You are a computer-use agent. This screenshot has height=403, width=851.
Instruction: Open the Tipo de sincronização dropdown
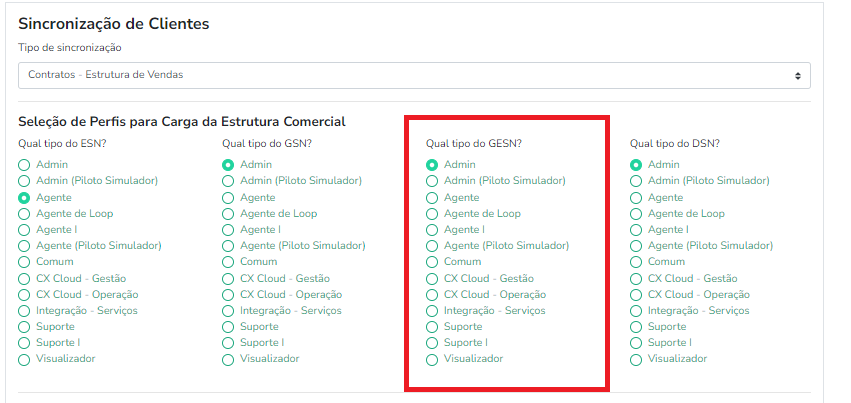[x=414, y=75]
